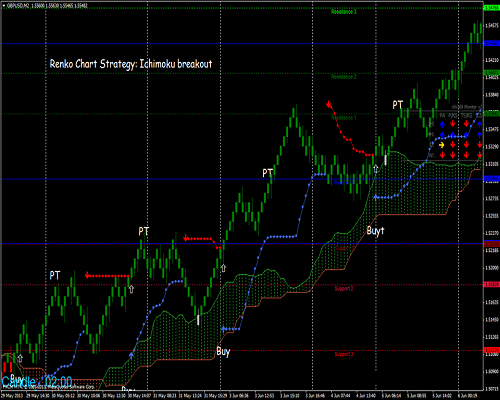Select the blue up arrow directly above the Buy label
The image size is (500, 400).
[224, 330]
